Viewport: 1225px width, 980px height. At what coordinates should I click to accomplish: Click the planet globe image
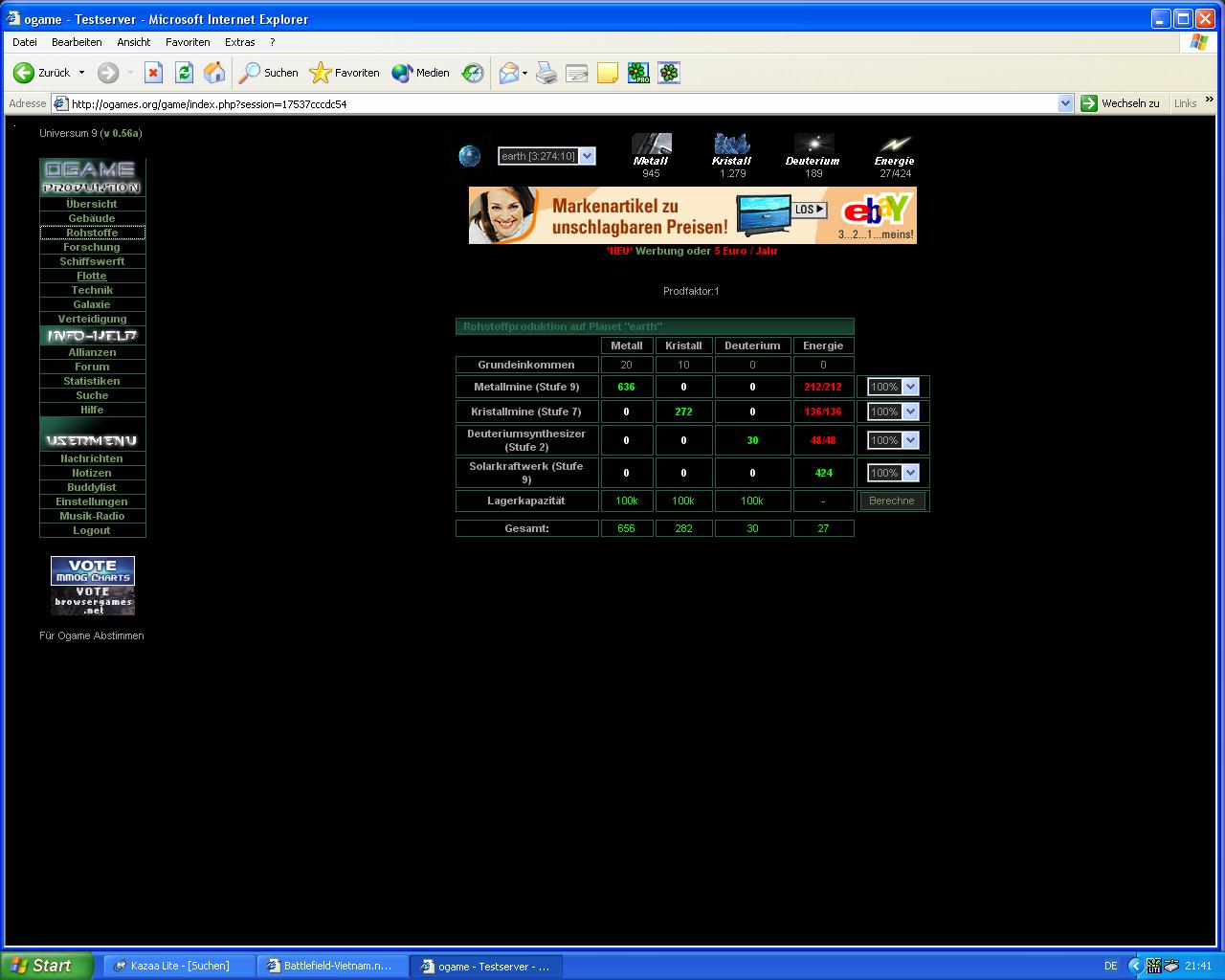pyautogui.click(x=470, y=156)
